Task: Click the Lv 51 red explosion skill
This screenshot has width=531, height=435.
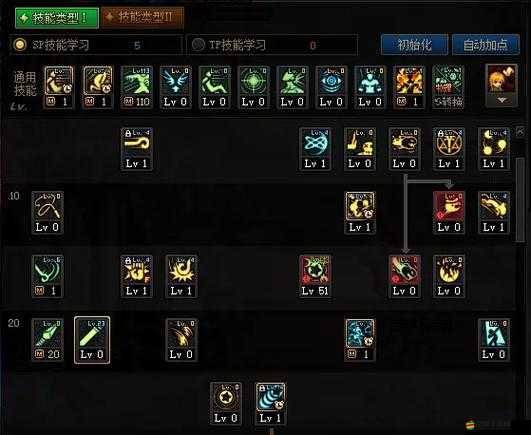Action: click(x=315, y=276)
